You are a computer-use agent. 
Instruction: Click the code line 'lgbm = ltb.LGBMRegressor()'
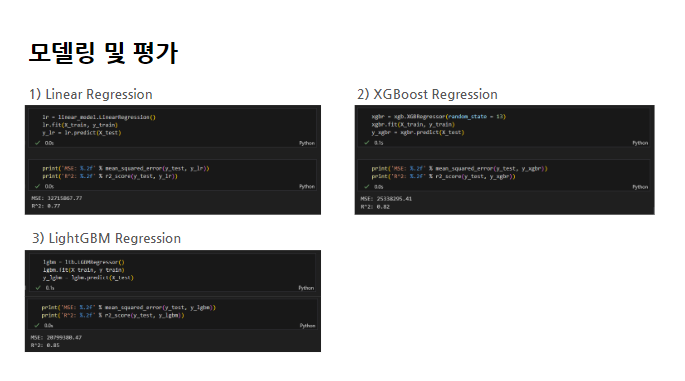[x=83, y=262]
